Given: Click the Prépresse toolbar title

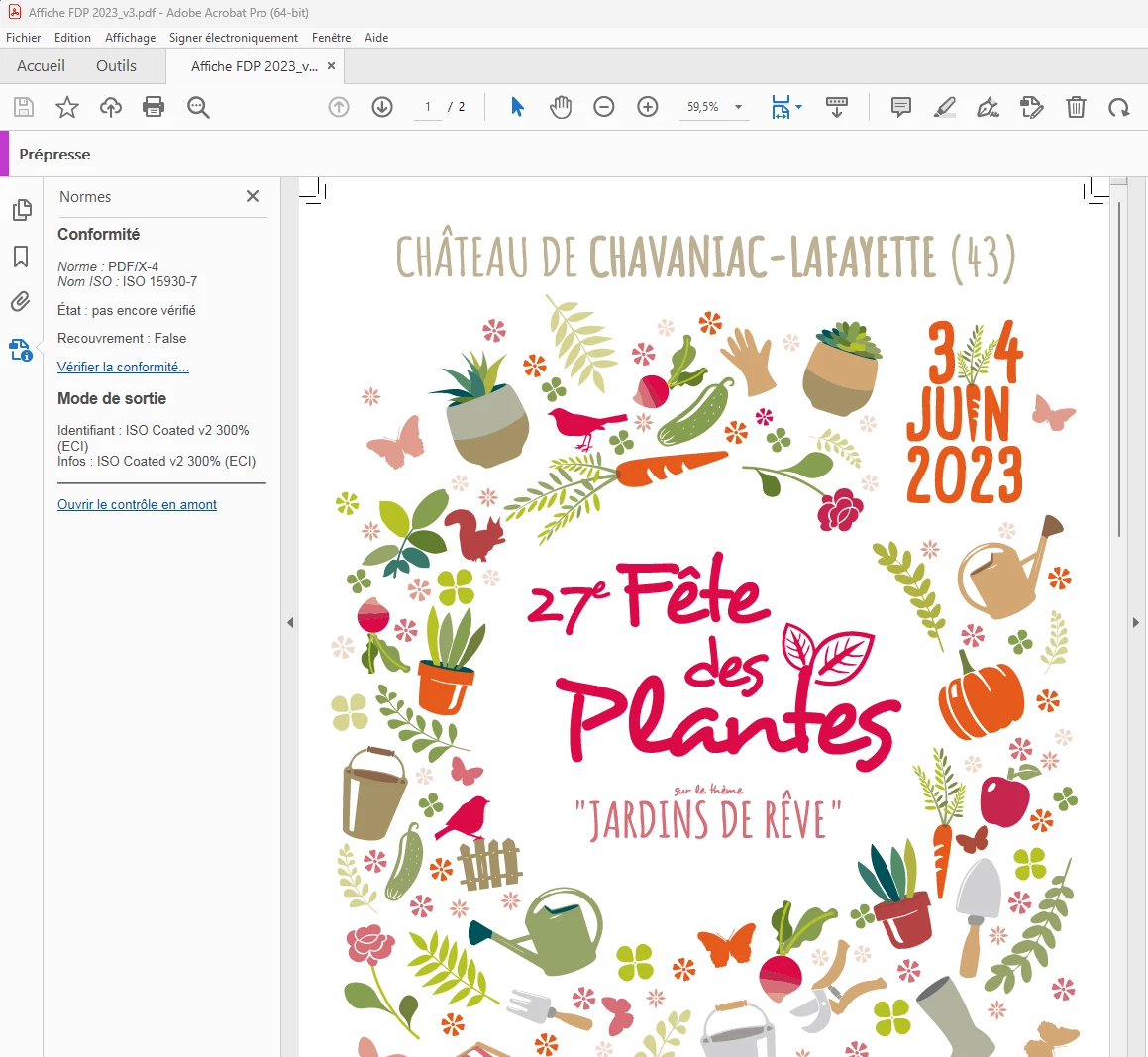Looking at the screenshot, I should tap(54, 155).
